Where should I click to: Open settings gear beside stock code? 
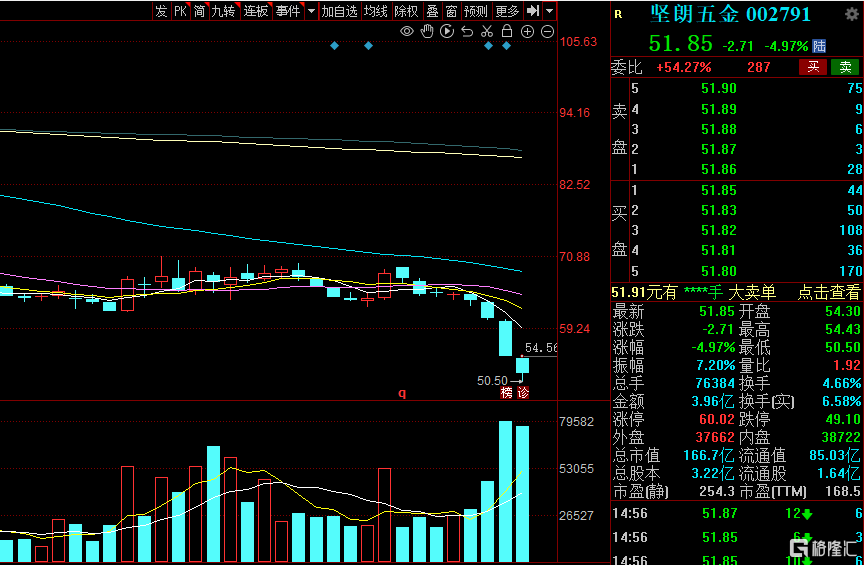(x=852, y=14)
